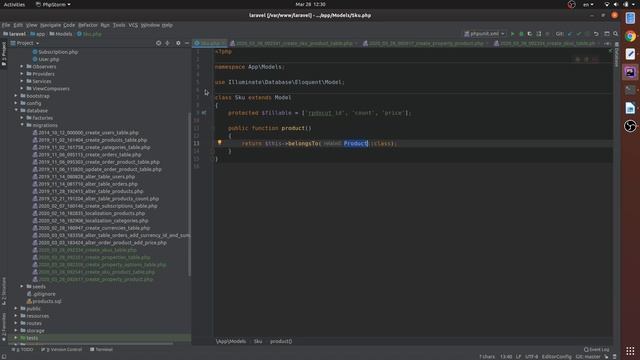This screenshot has height=360, width=640.
Task: Open the Show Applications grid in the dock
Action: [x=630, y=351]
